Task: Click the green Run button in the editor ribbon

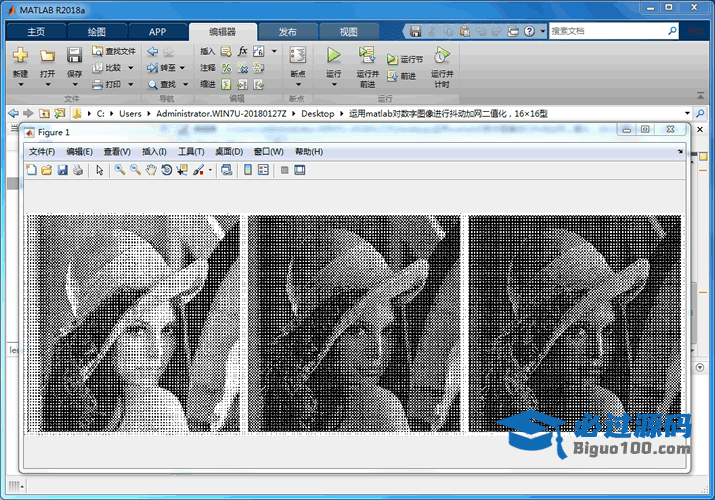Action: pos(334,55)
